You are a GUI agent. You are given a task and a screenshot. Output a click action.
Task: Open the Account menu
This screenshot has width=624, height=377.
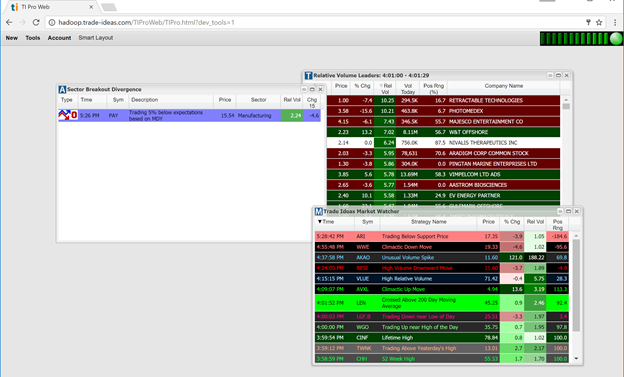59,38
